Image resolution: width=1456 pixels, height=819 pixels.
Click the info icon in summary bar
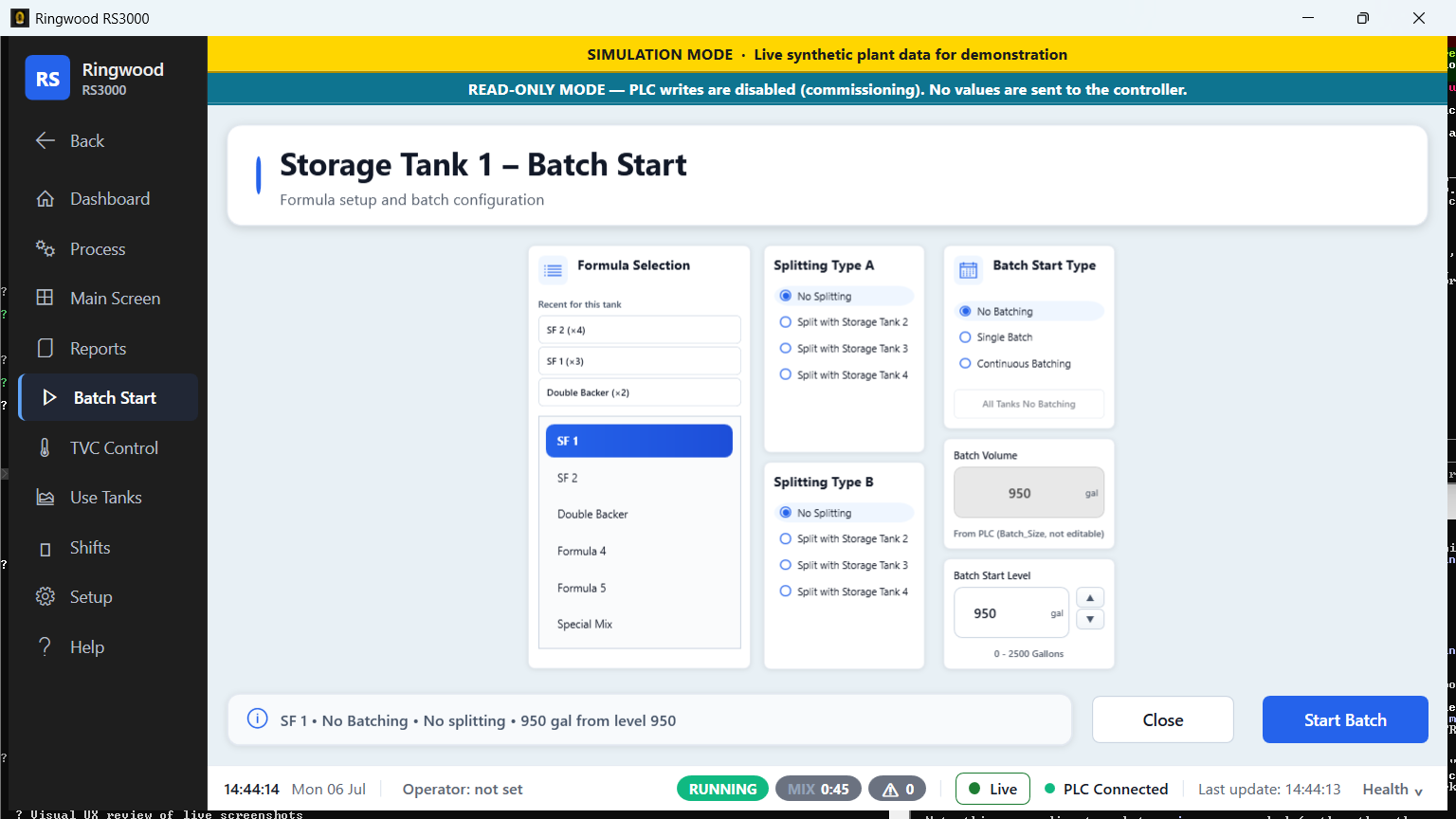point(257,719)
